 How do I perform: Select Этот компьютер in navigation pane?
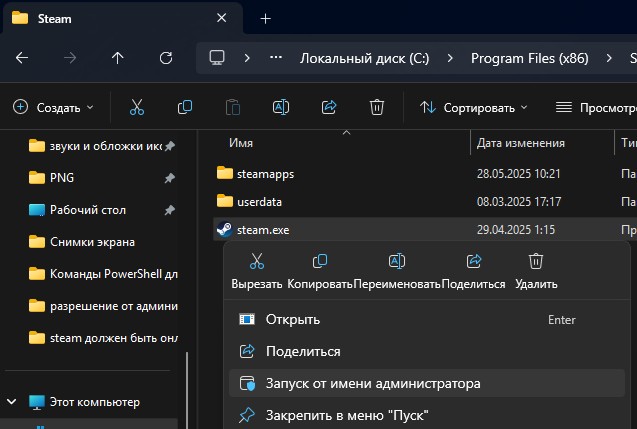coord(84,402)
